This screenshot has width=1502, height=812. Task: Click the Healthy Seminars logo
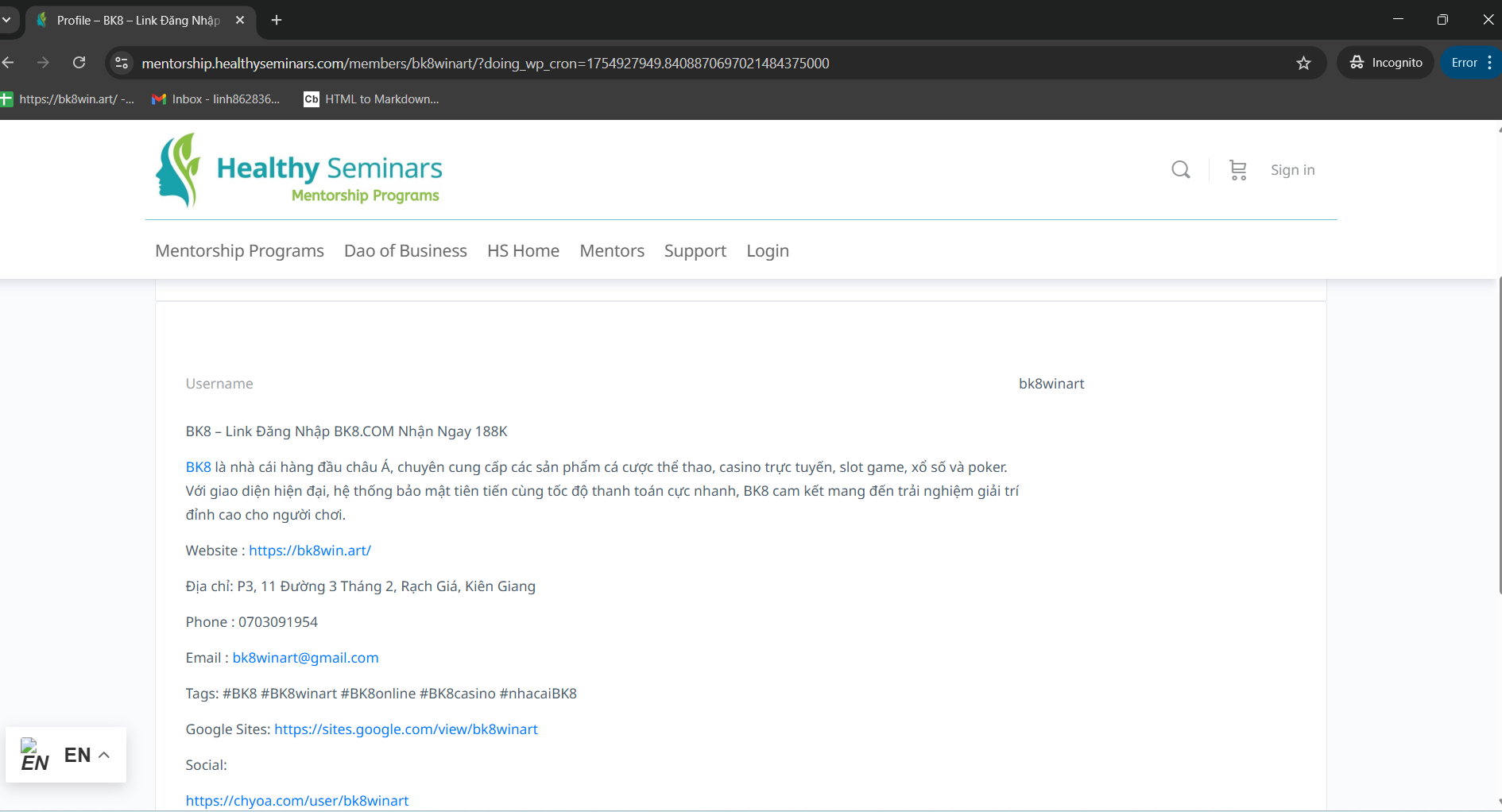(299, 170)
